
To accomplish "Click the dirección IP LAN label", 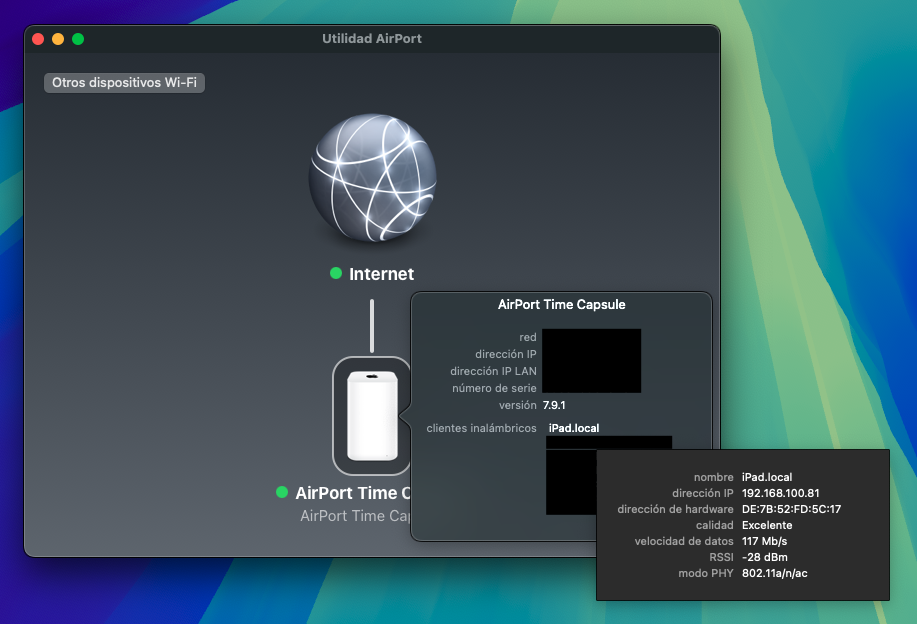I will click(493, 371).
